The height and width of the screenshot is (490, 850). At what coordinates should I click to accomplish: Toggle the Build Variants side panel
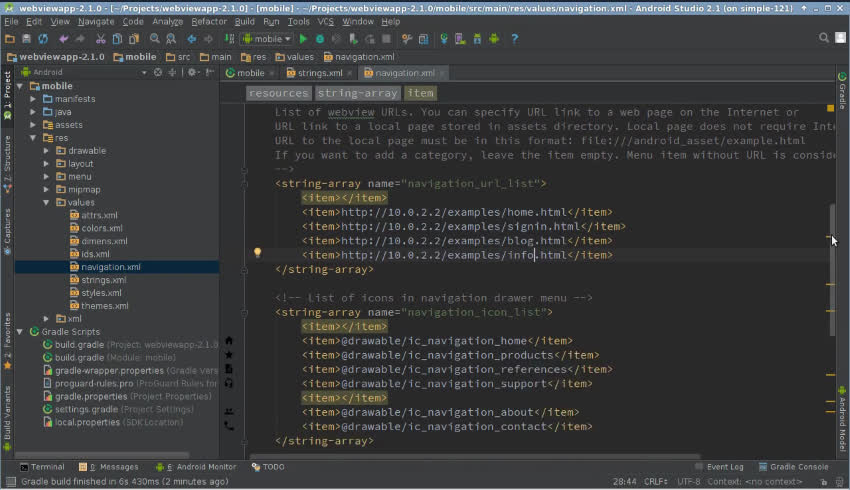click(x=7, y=413)
